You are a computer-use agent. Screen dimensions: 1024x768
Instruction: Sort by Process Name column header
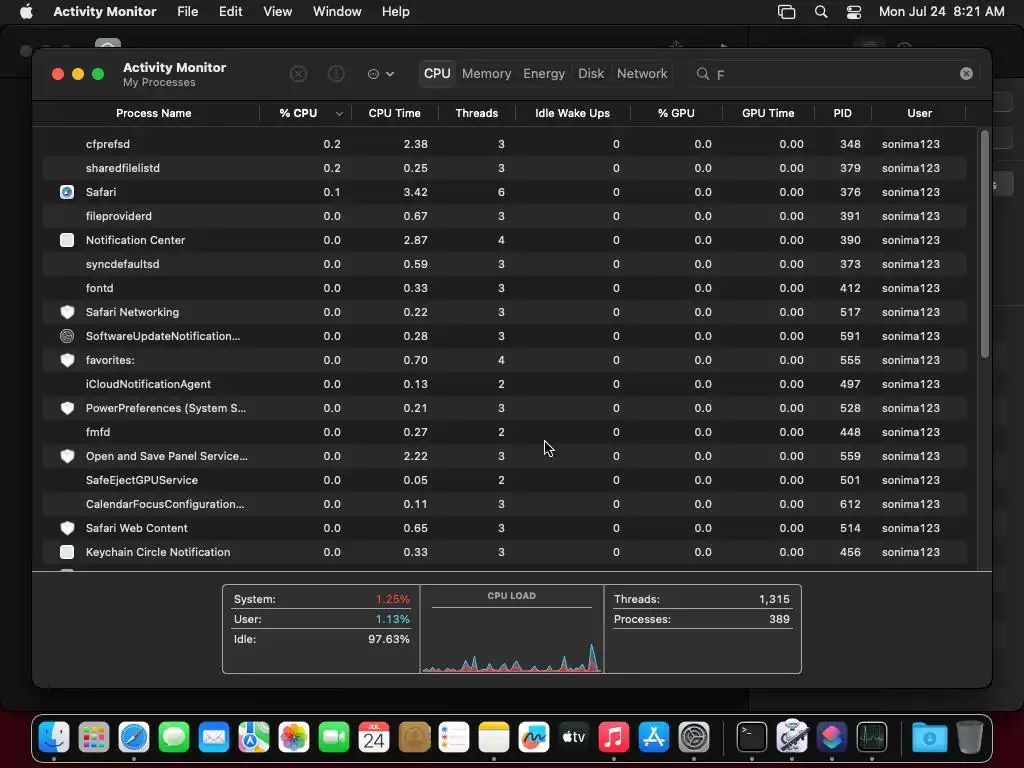(x=153, y=113)
